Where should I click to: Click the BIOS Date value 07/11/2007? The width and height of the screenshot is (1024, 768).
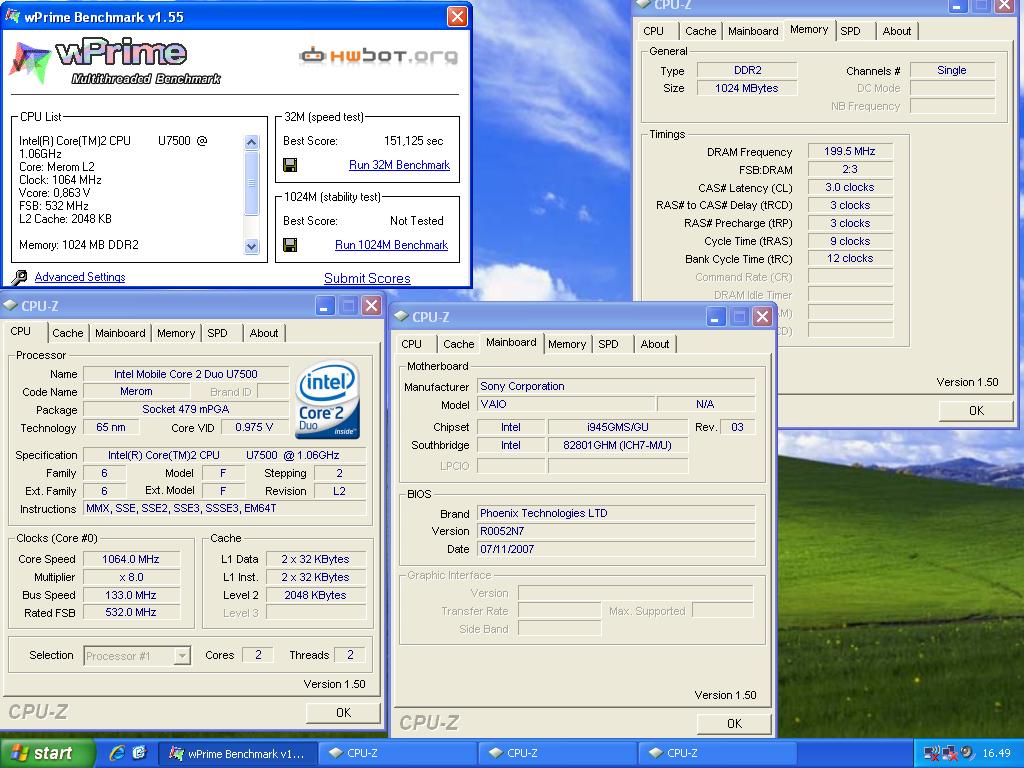click(616, 549)
